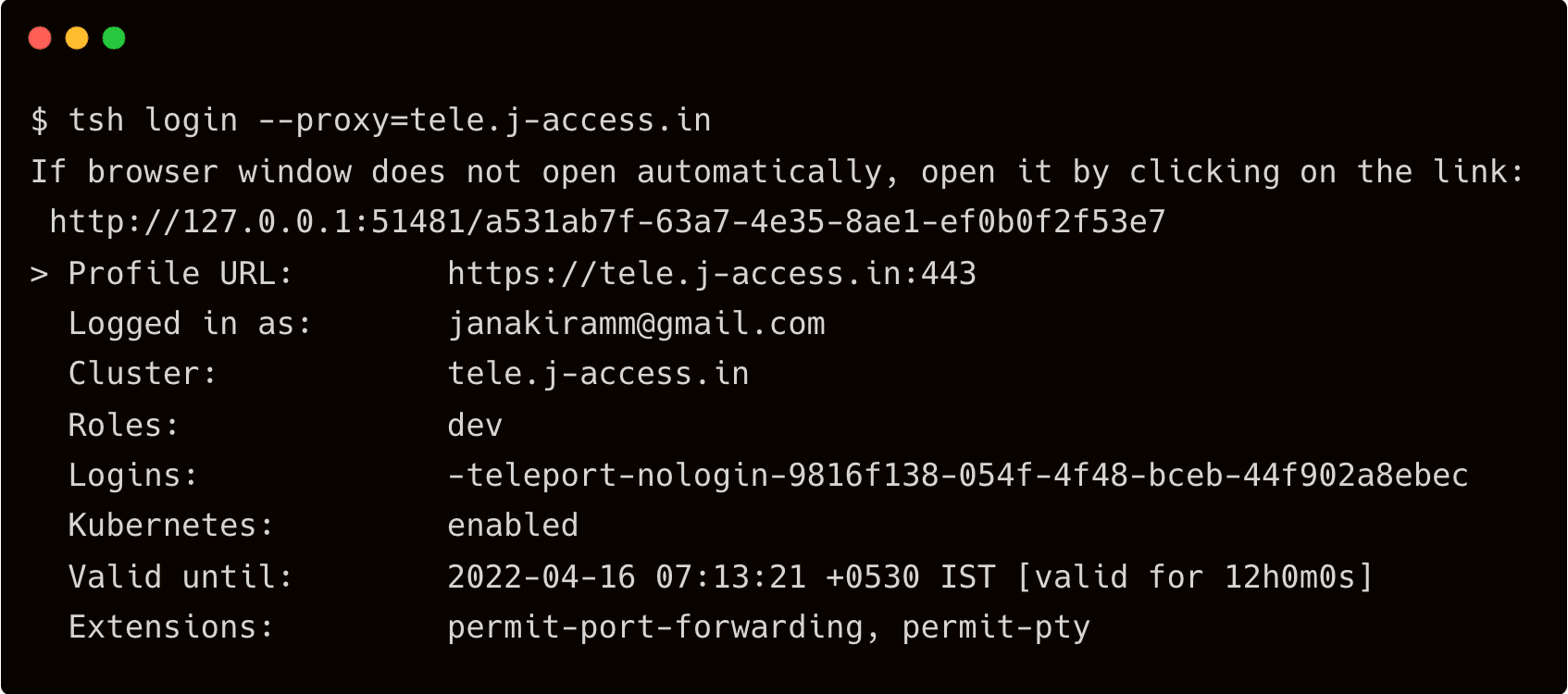Click the 2022-04-16 07:13:21 timestamp
1568x694 pixels.
(627, 577)
